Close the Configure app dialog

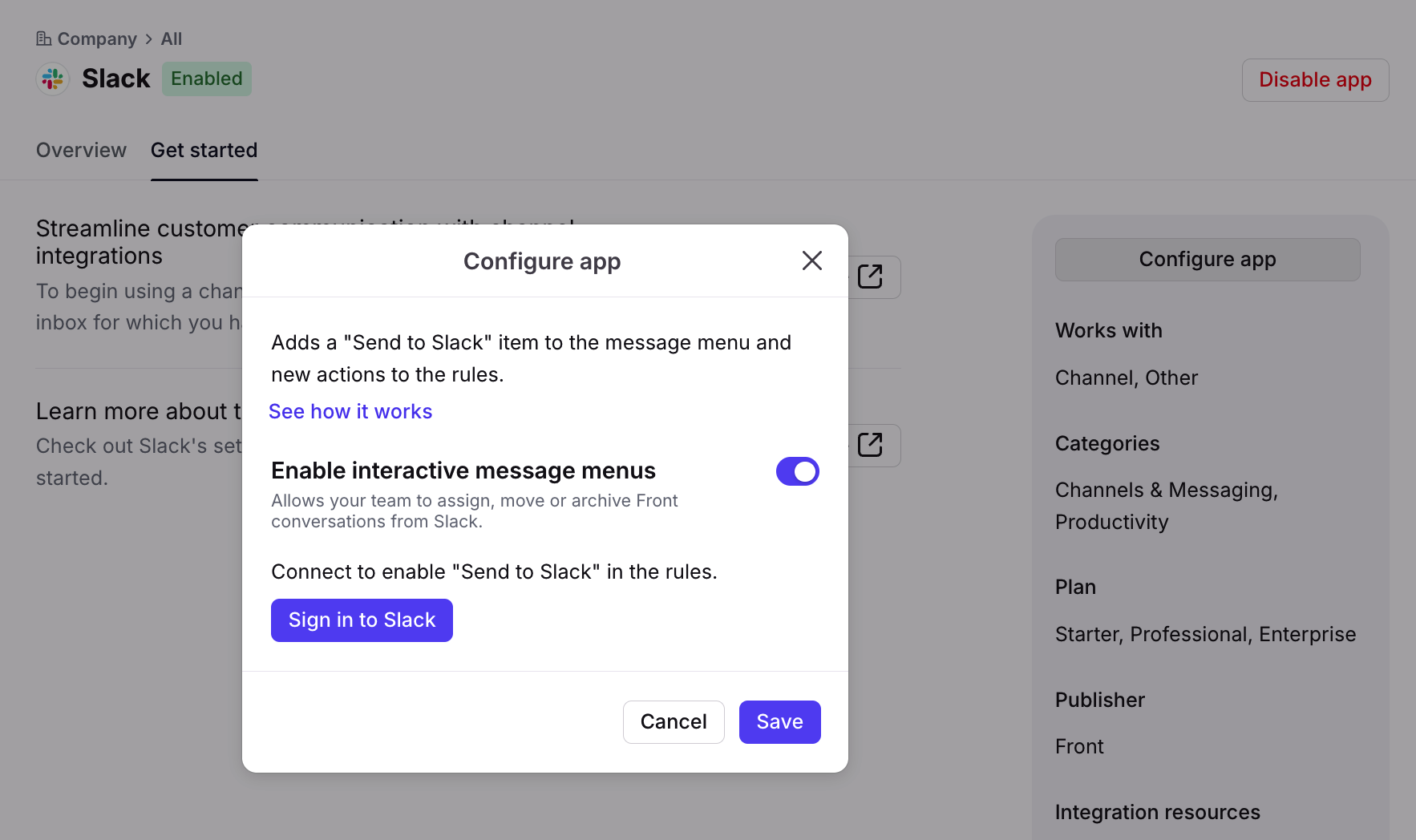(811, 260)
